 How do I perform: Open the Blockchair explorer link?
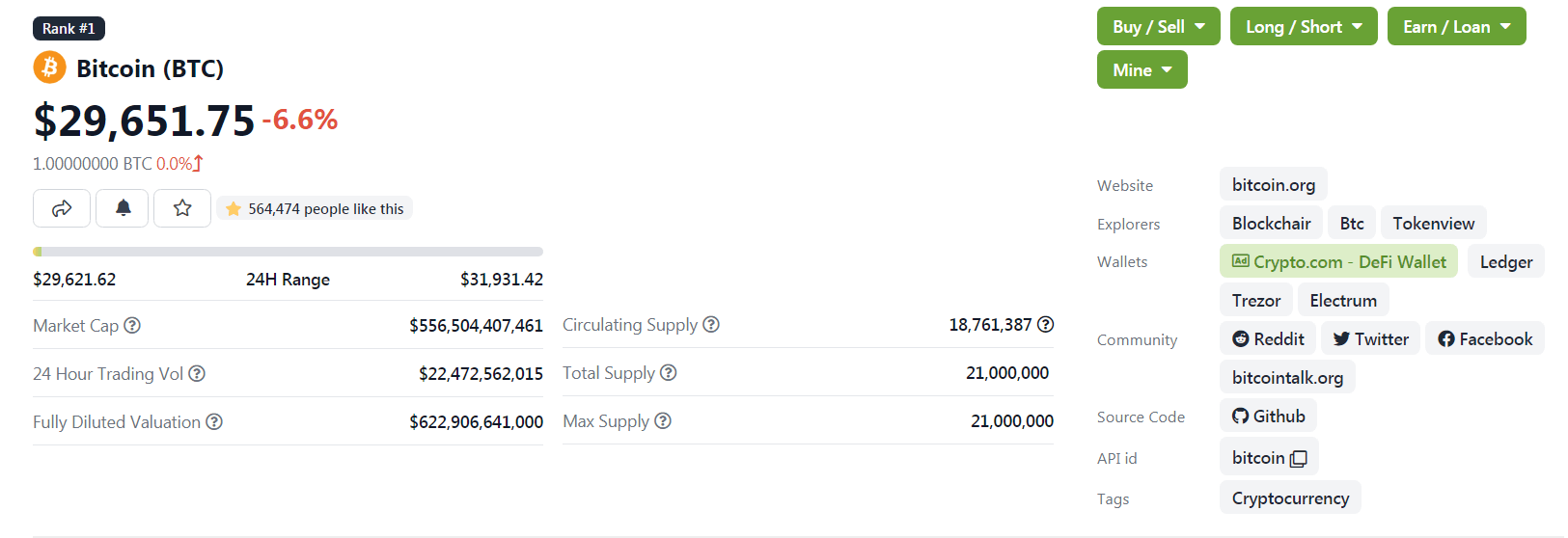[x=1271, y=224]
